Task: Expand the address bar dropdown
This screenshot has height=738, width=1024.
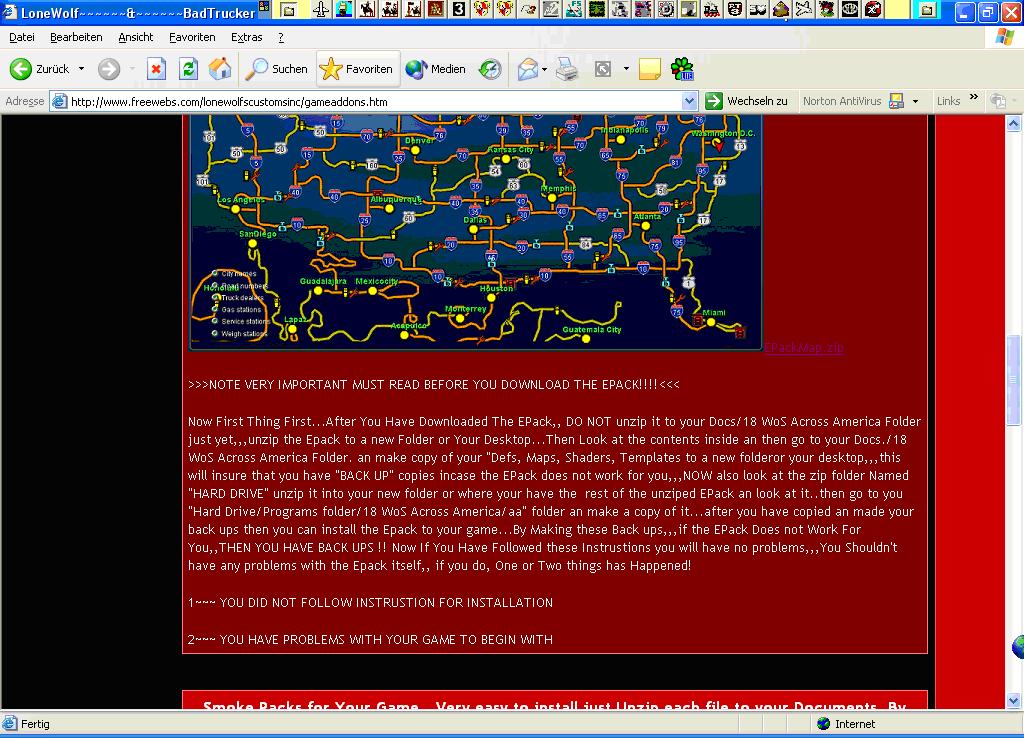Action: tap(689, 101)
